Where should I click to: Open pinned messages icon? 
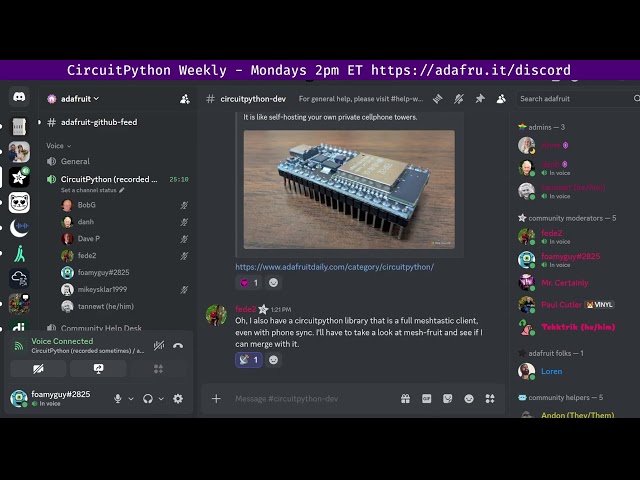tap(480, 99)
